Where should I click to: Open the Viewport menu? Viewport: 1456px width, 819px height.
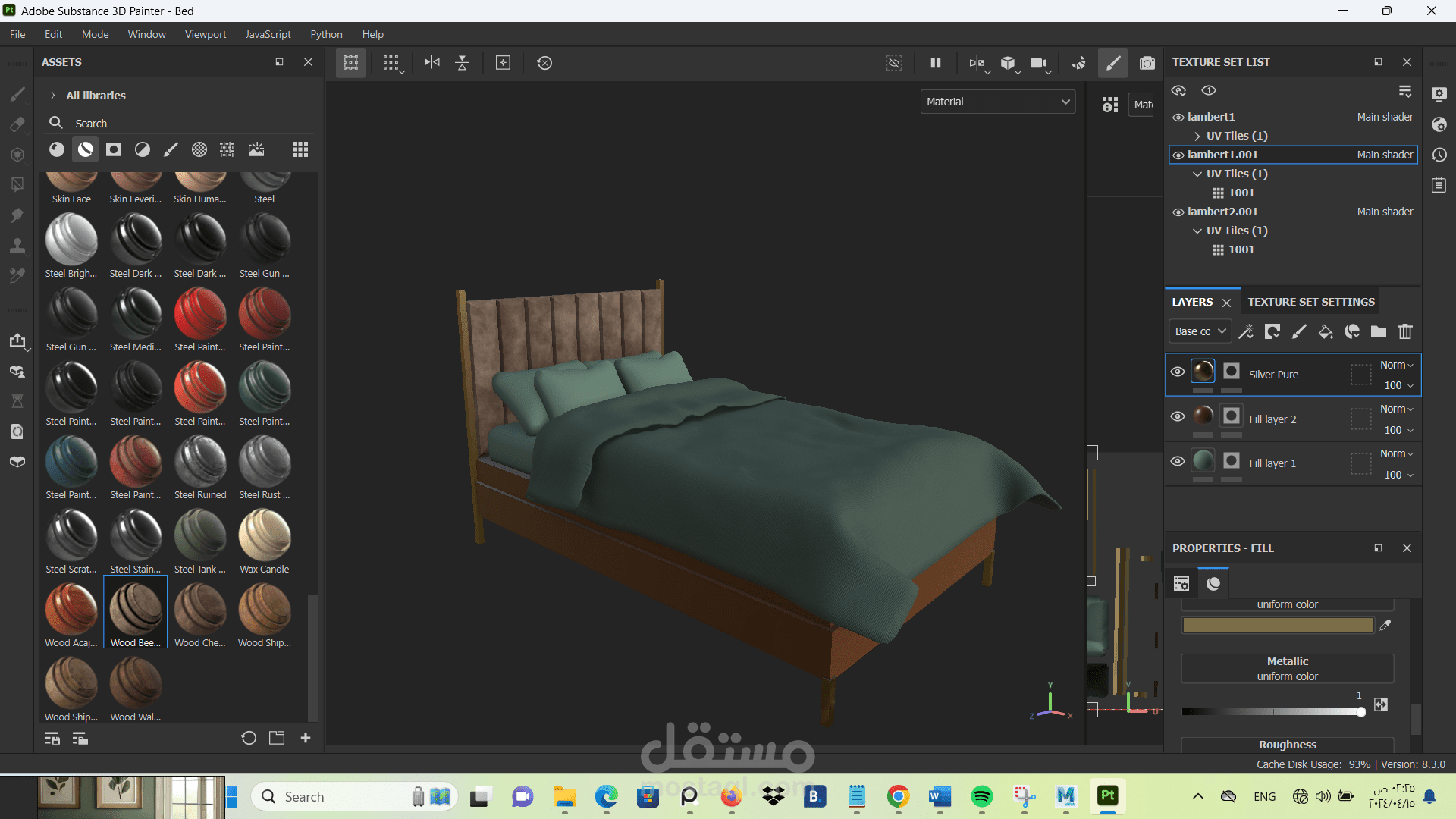pyautogui.click(x=205, y=34)
